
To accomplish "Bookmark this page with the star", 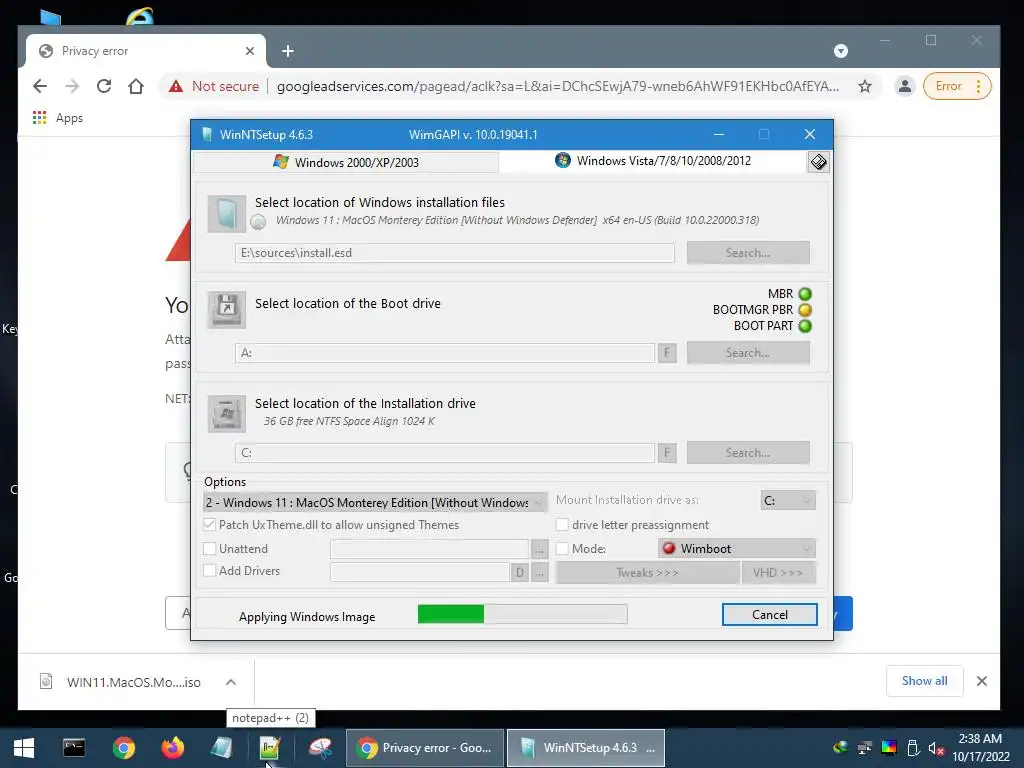I will tap(865, 86).
